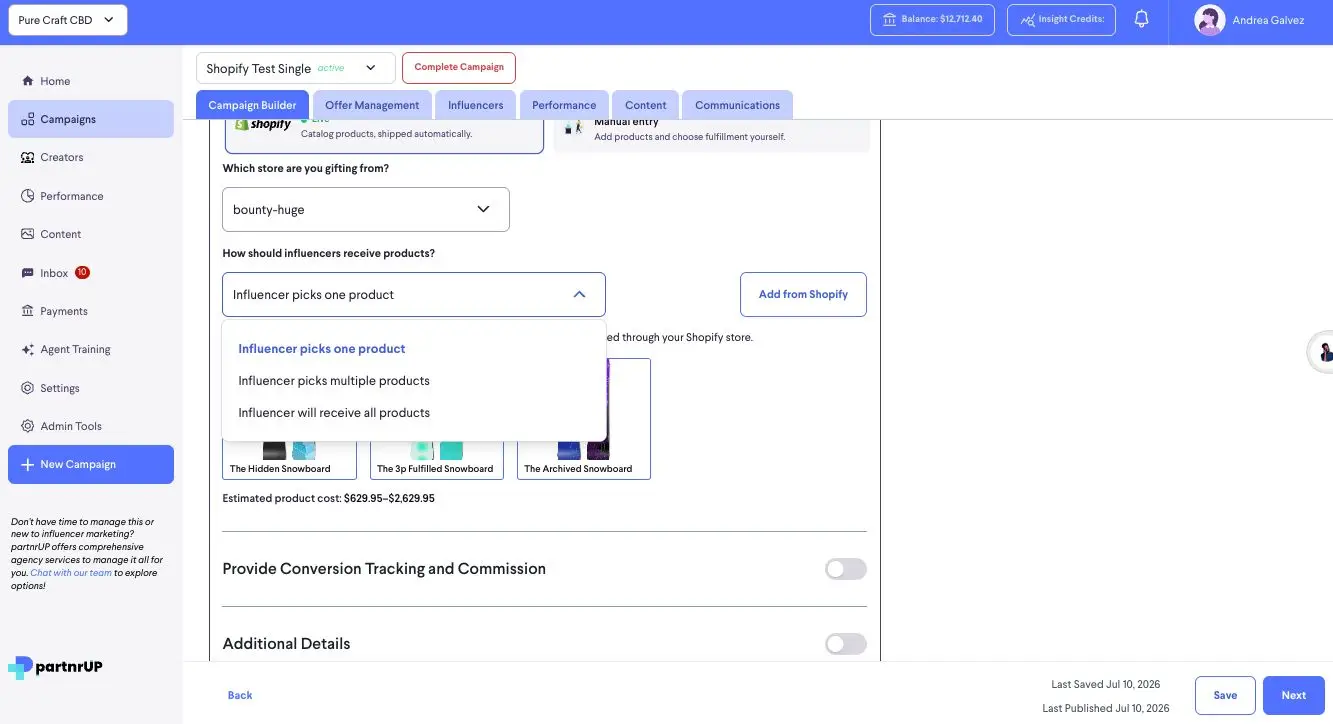Switch to Content tab
The image size is (1333, 724).
[x=646, y=105]
